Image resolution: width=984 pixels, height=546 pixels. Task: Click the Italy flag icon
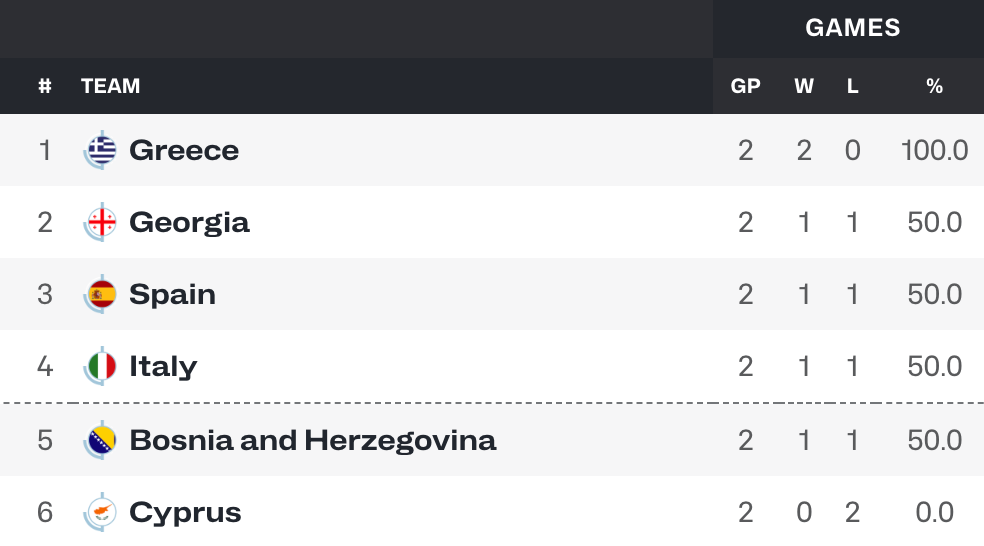click(x=100, y=367)
